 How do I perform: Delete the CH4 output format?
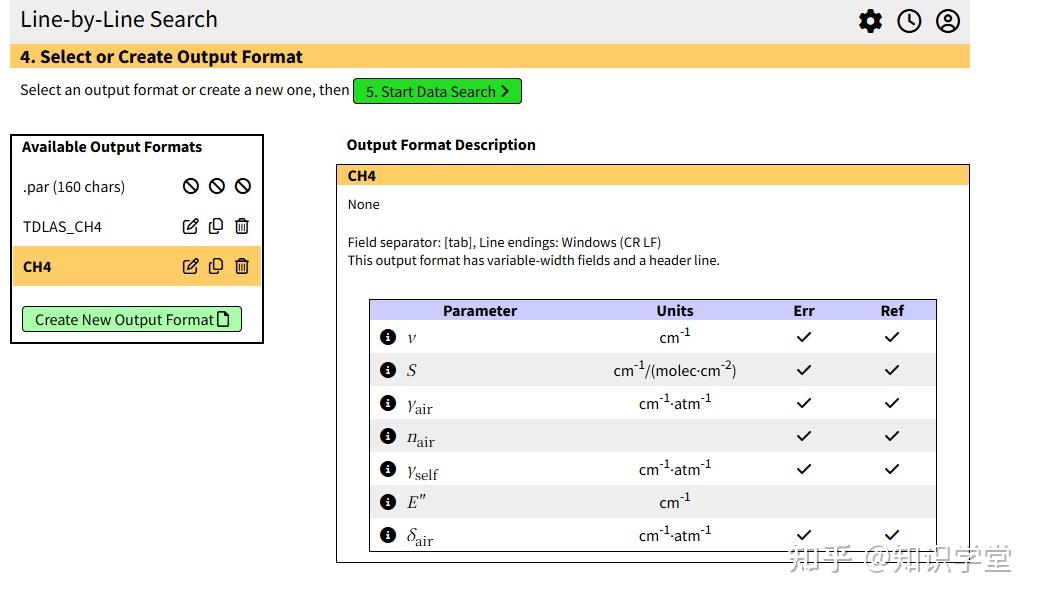pyautogui.click(x=242, y=266)
